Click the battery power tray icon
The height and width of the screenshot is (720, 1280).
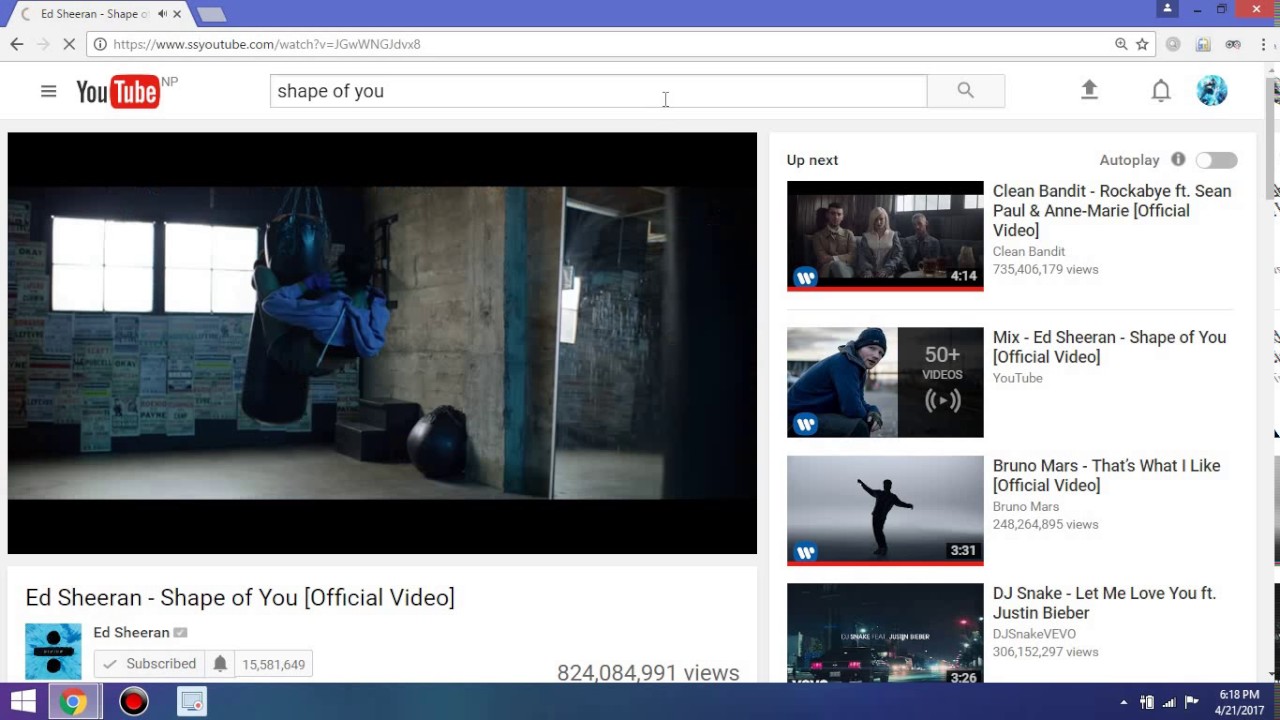[1147, 702]
